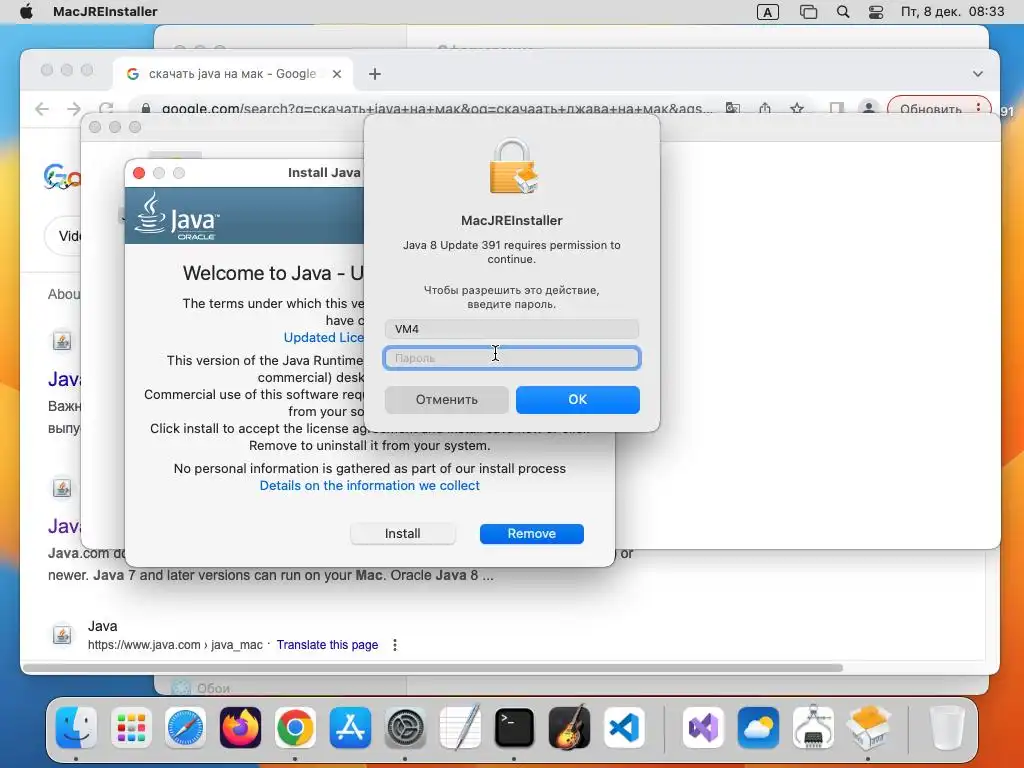The width and height of the screenshot is (1024, 768).
Task: Open Spotlight search in menu bar
Action: point(843,12)
